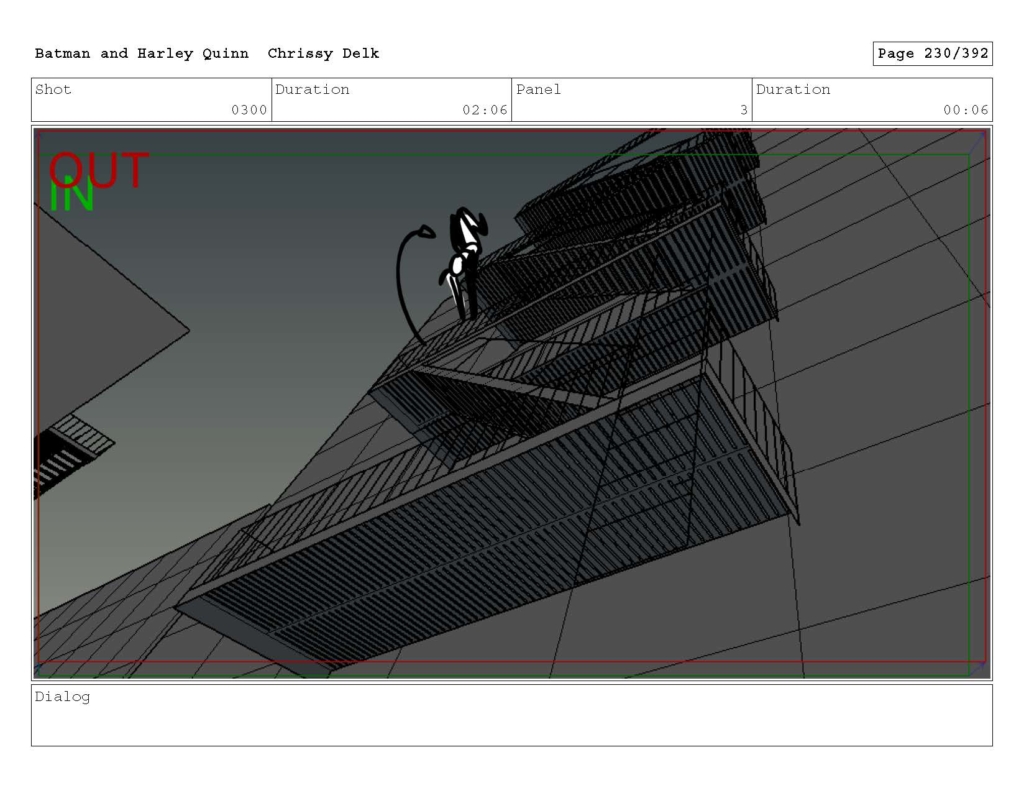Click the shot number '0300'
The image size is (1024, 793).
[x=249, y=110]
